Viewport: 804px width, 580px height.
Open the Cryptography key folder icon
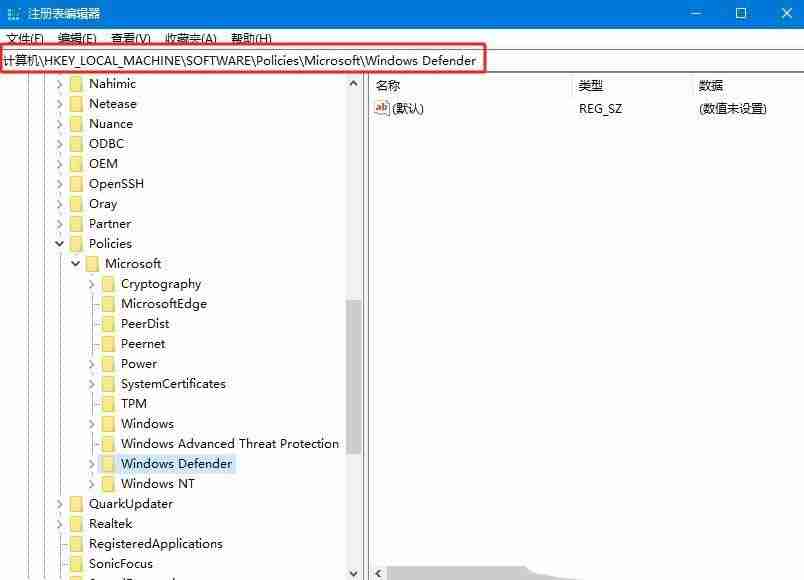108,283
